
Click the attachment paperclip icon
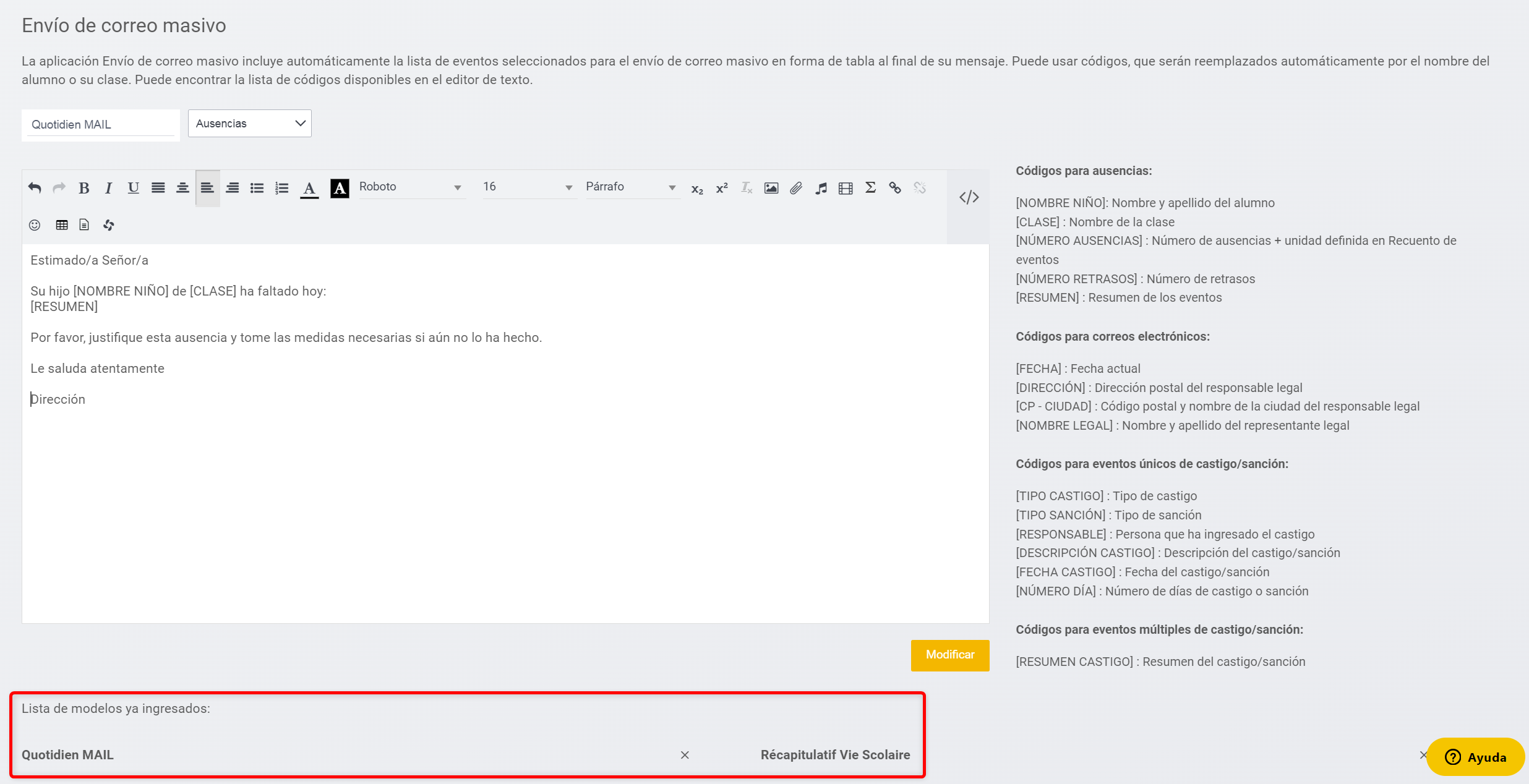(x=796, y=188)
